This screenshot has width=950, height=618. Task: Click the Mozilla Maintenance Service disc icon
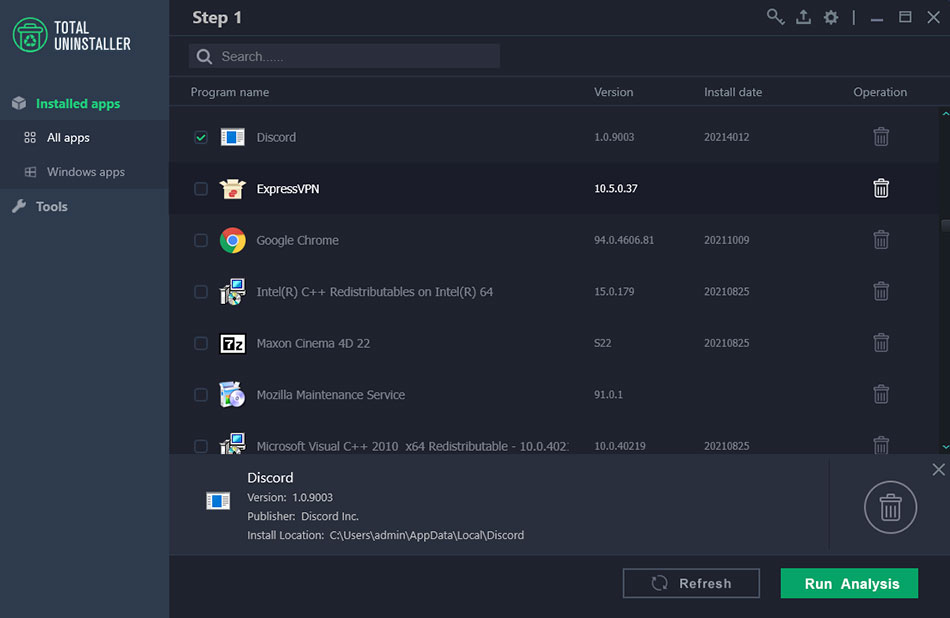[233, 394]
